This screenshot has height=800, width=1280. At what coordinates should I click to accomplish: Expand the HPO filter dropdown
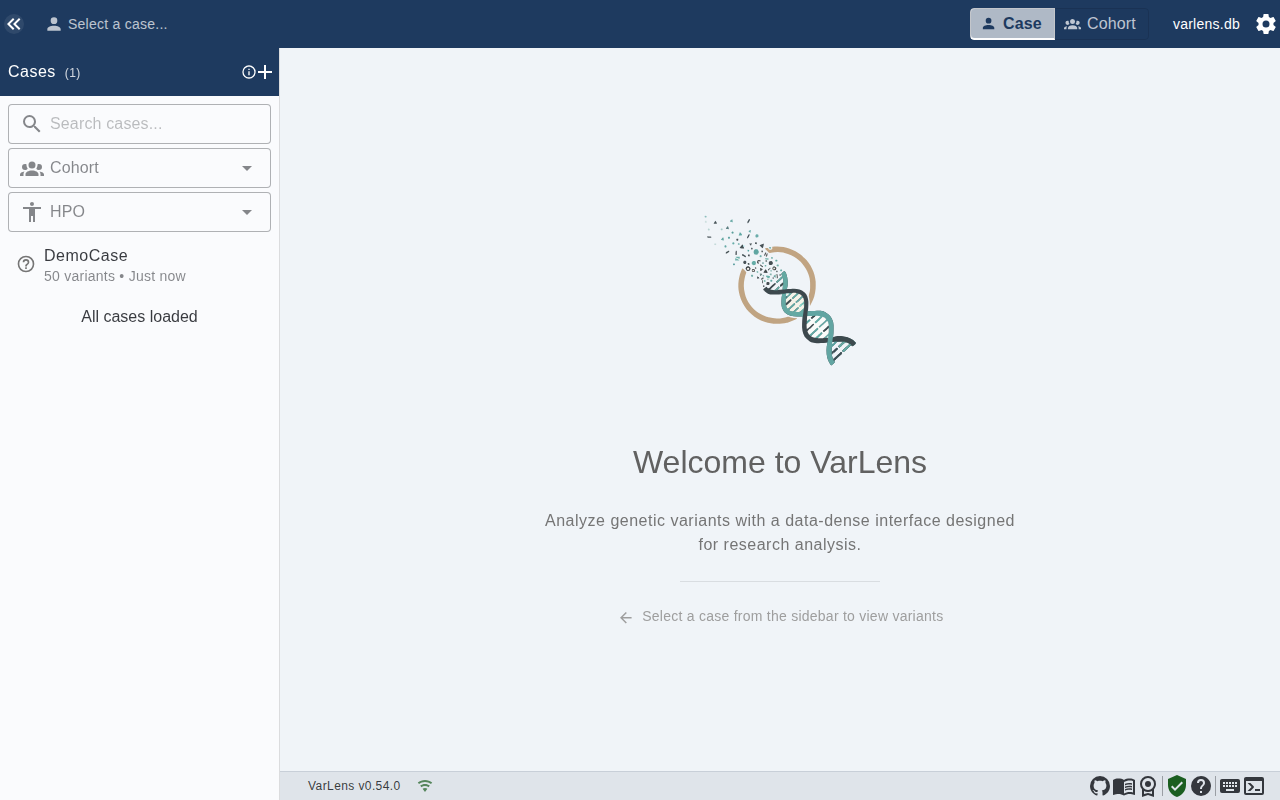(x=139, y=212)
